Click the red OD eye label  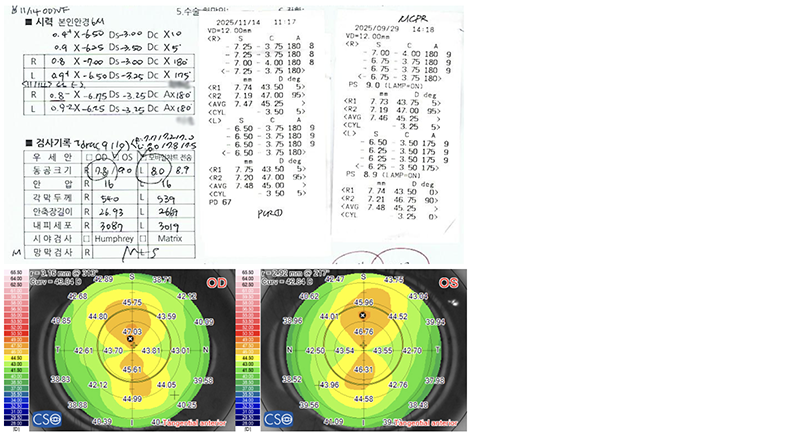click(x=216, y=283)
